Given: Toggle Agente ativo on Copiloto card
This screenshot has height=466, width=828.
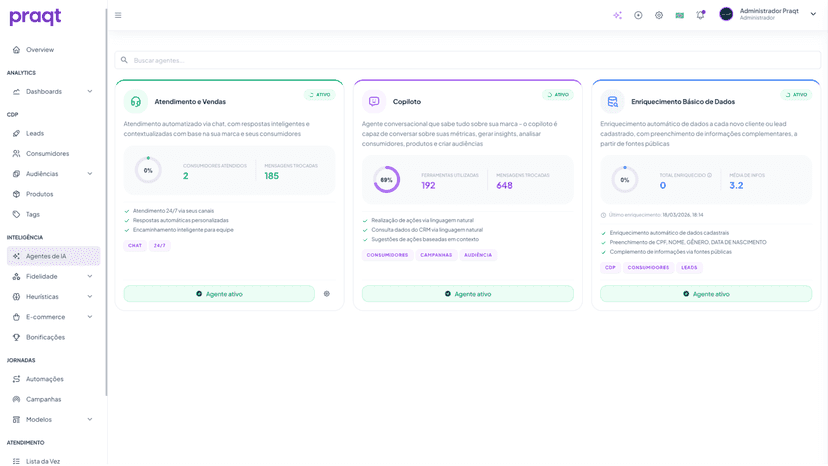Looking at the screenshot, I should pyautogui.click(x=468, y=294).
